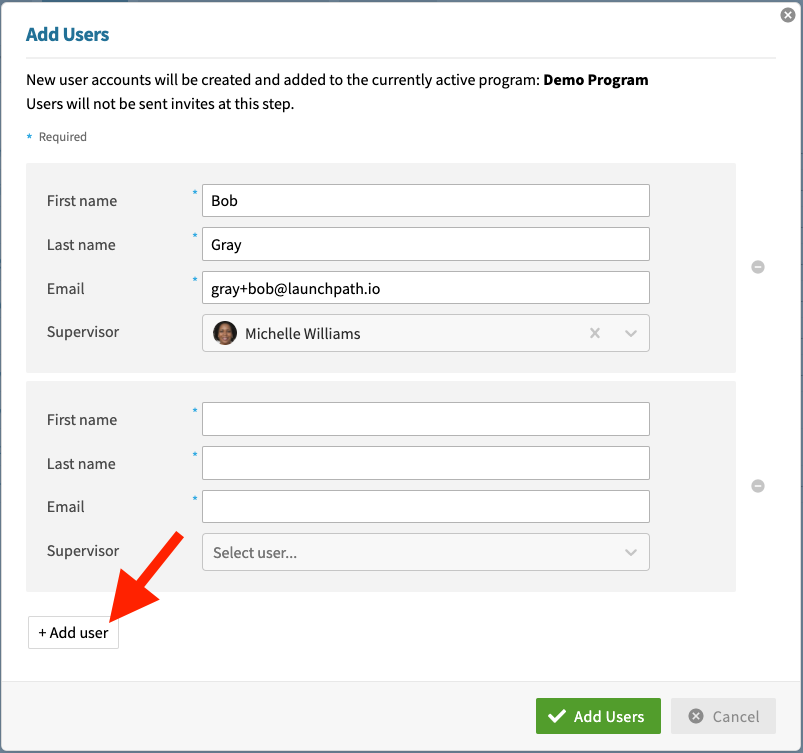Click the empty First name field

[425, 419]
